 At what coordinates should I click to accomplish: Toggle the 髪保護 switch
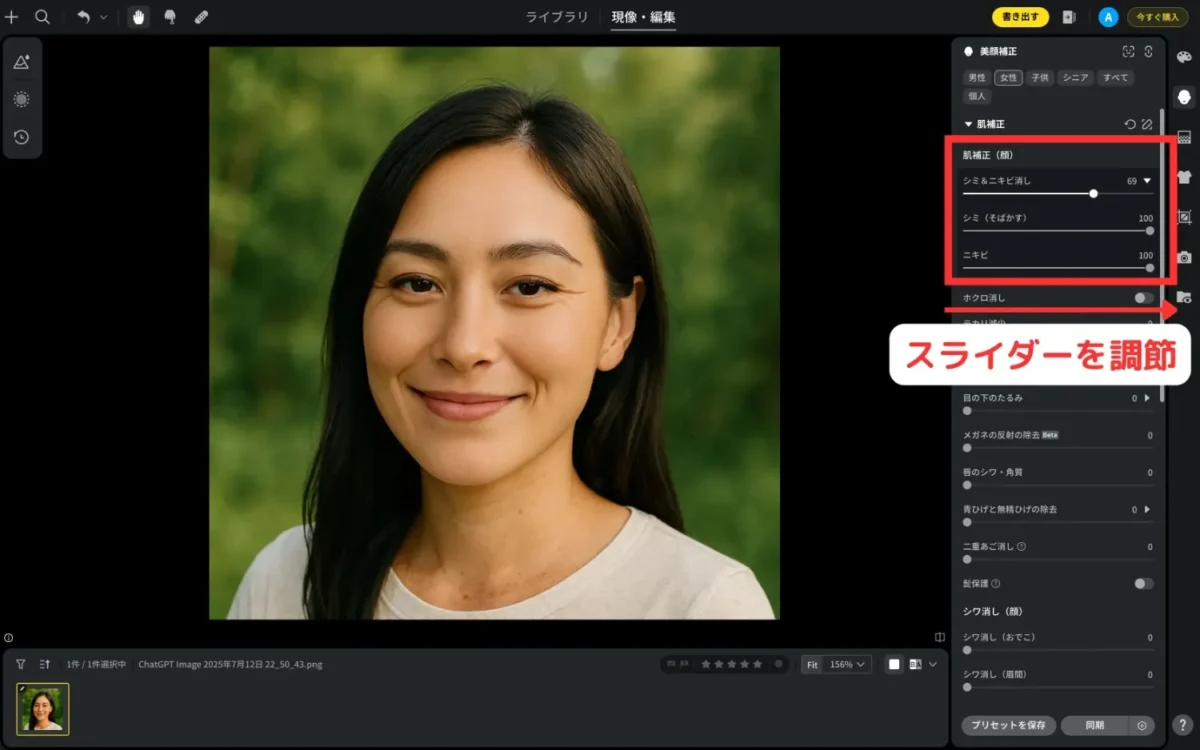[x=1143, y=584]
